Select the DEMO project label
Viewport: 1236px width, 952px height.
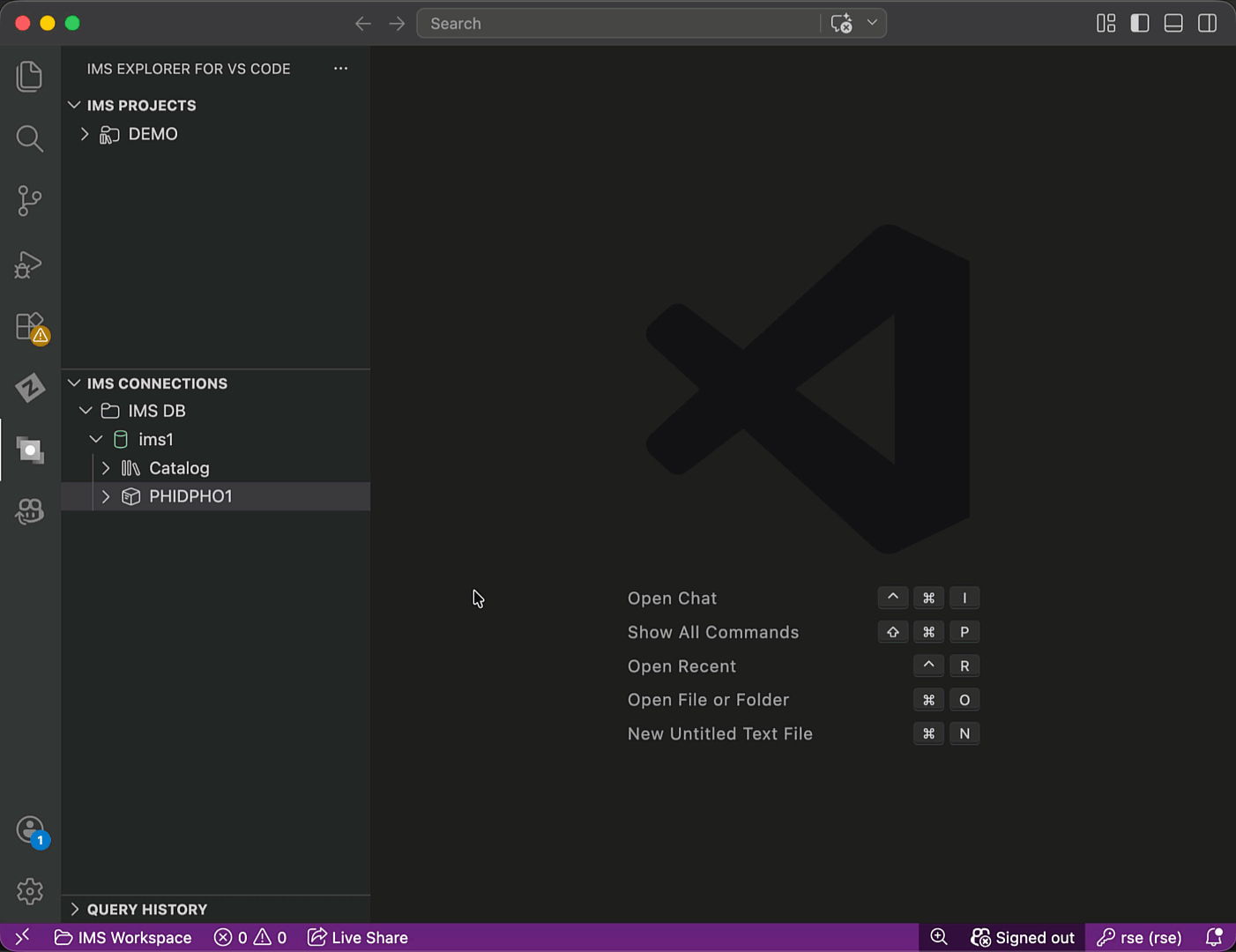(153, 134)
